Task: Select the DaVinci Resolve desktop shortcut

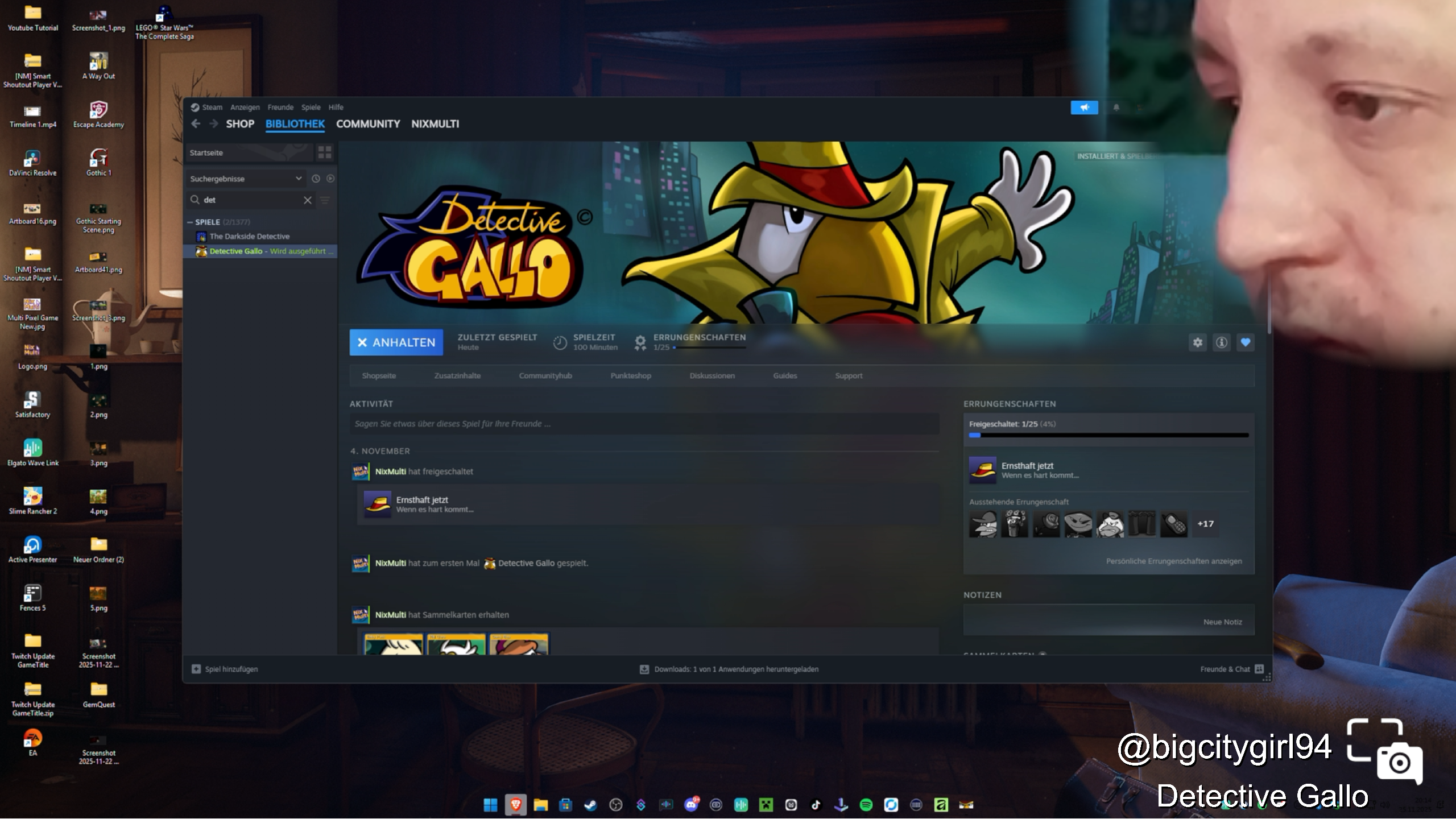Action: pos(32,163)
